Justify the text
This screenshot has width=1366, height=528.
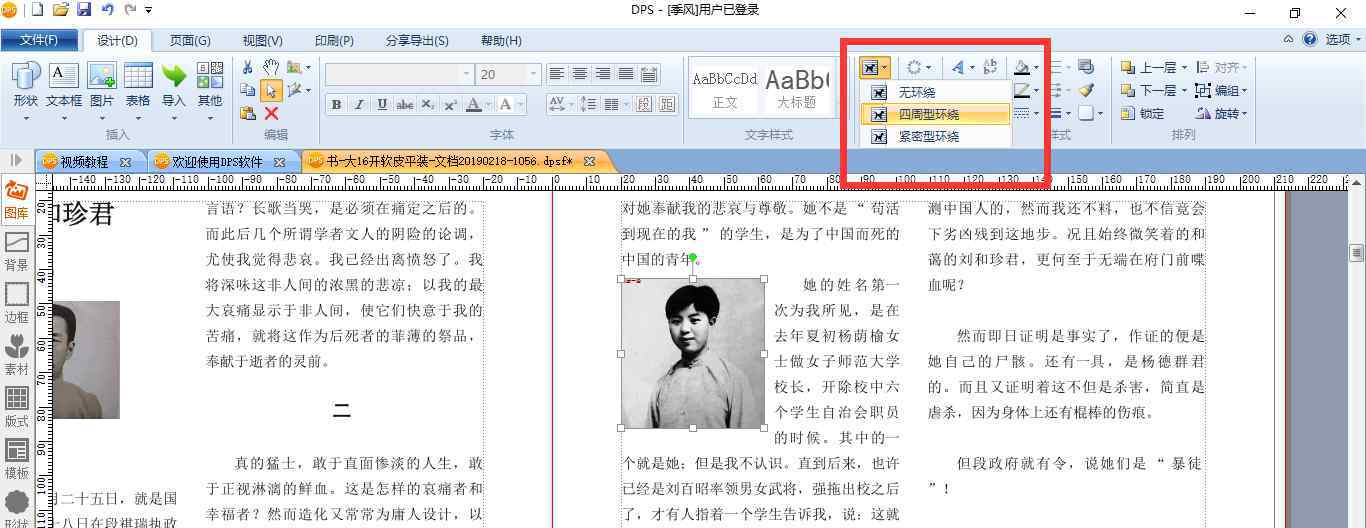[626, 74]
